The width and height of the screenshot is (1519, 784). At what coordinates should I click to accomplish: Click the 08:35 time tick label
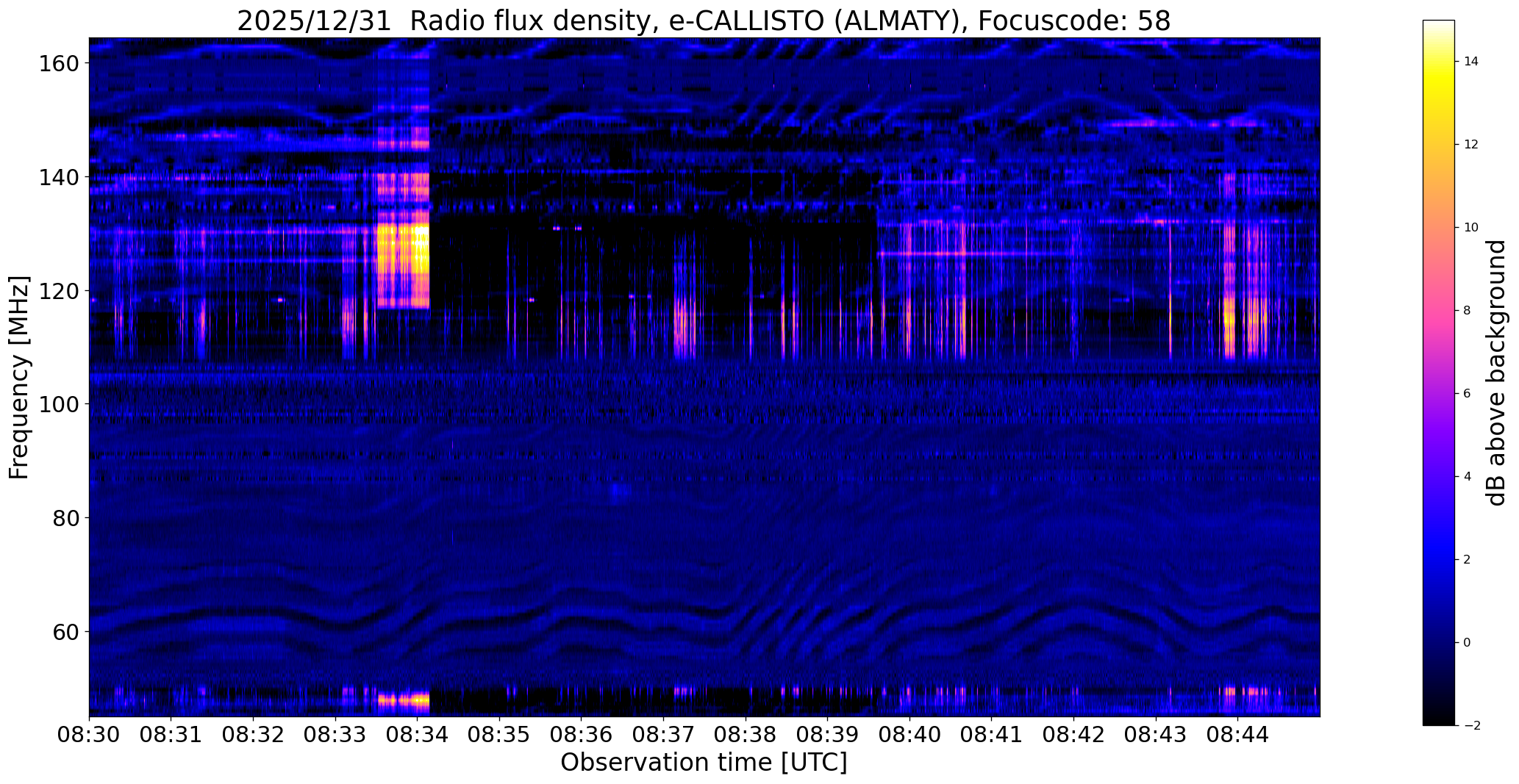click(x=499, y=735)
